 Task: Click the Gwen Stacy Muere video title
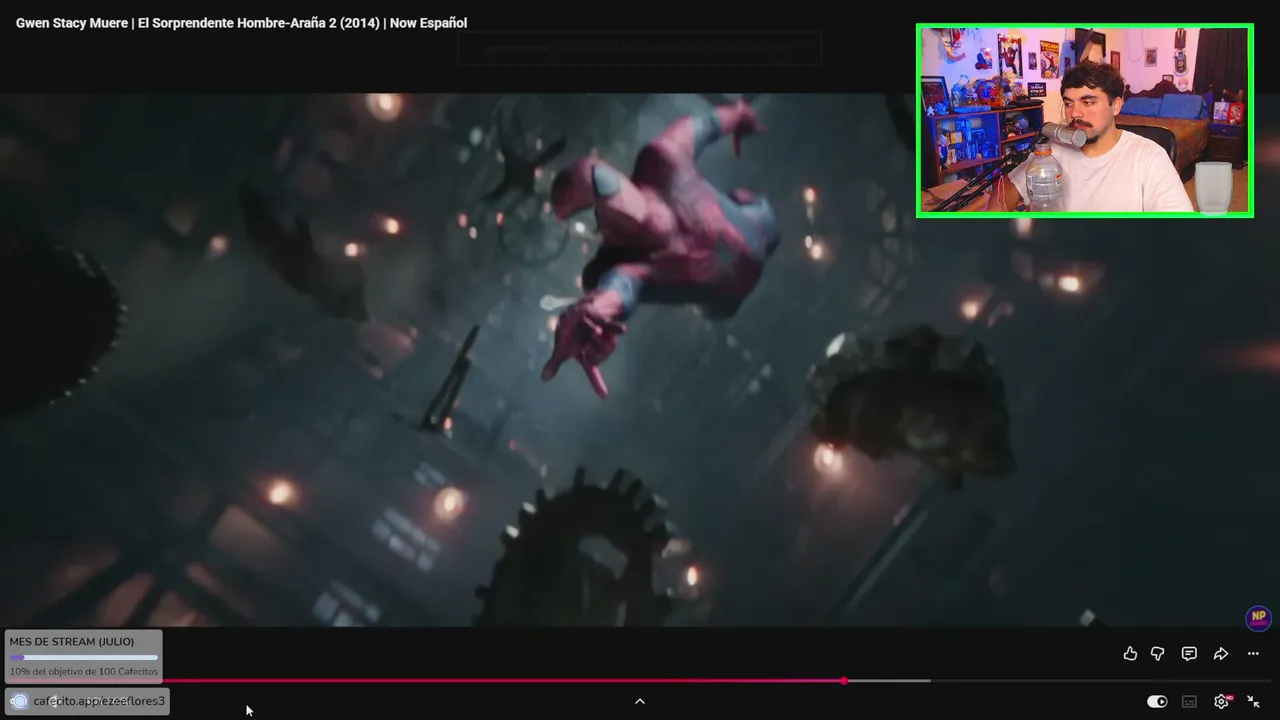pyautogui.click(x=241, y=23)
